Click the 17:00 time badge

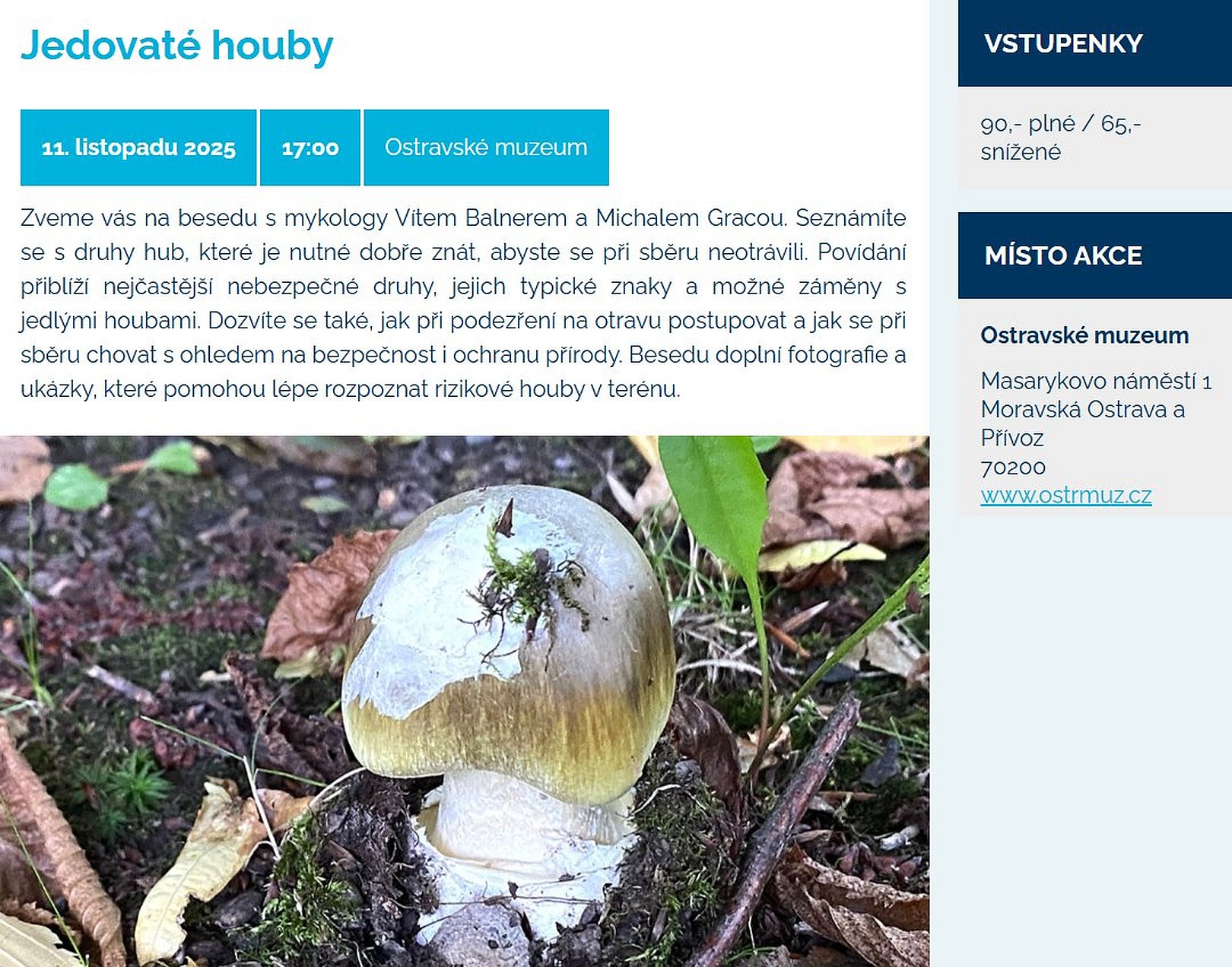coord(310,147)
